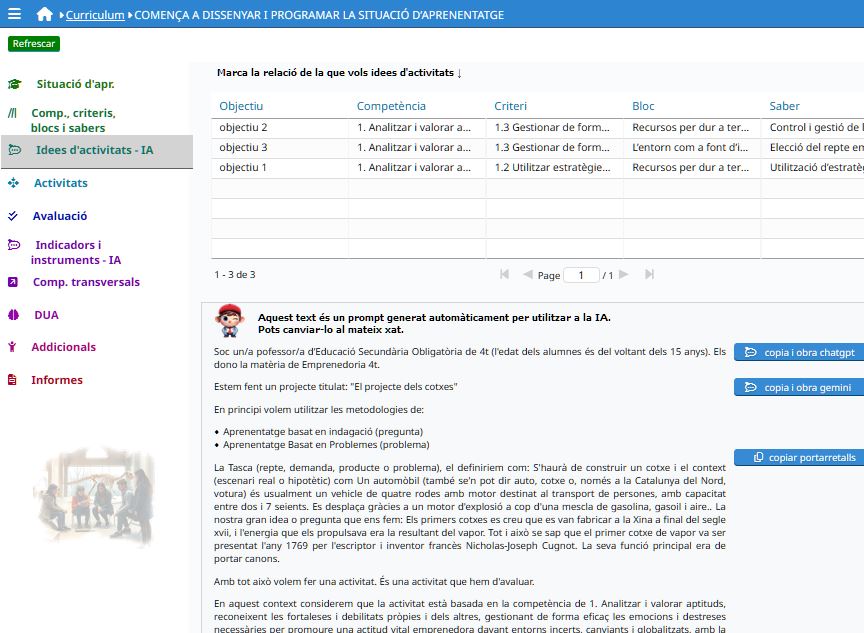
Task: Open the Avaluació section
Action: click(x=60, y=216)
